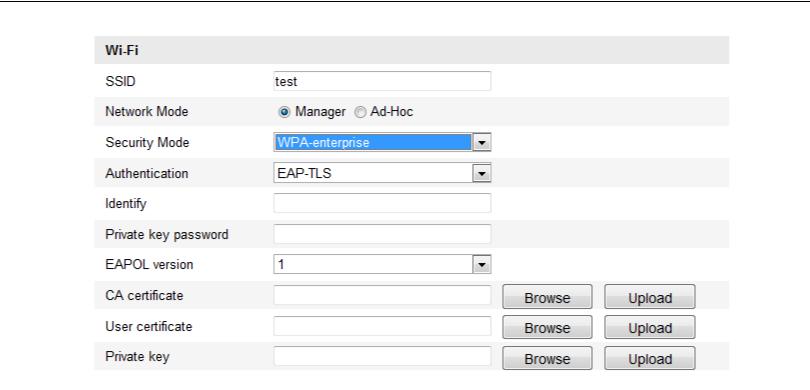Click the CA certificate path field
This screenshot has width=810, height=390.
tap(382, 295)
